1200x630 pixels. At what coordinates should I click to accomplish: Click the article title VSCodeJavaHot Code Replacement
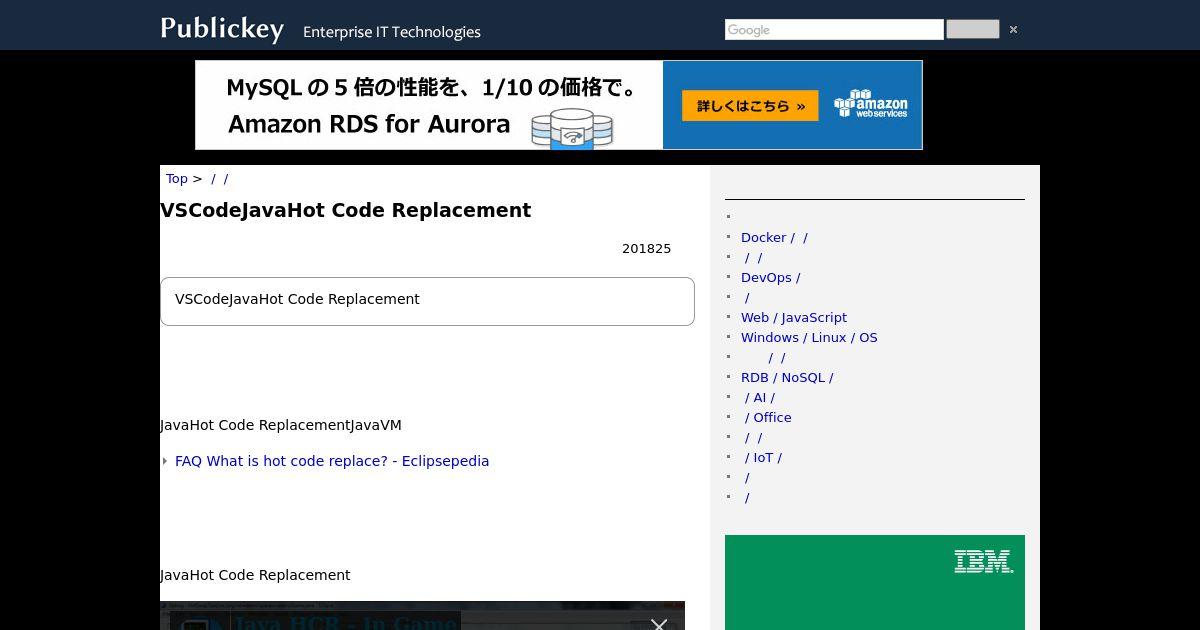(x=346, y=210)
